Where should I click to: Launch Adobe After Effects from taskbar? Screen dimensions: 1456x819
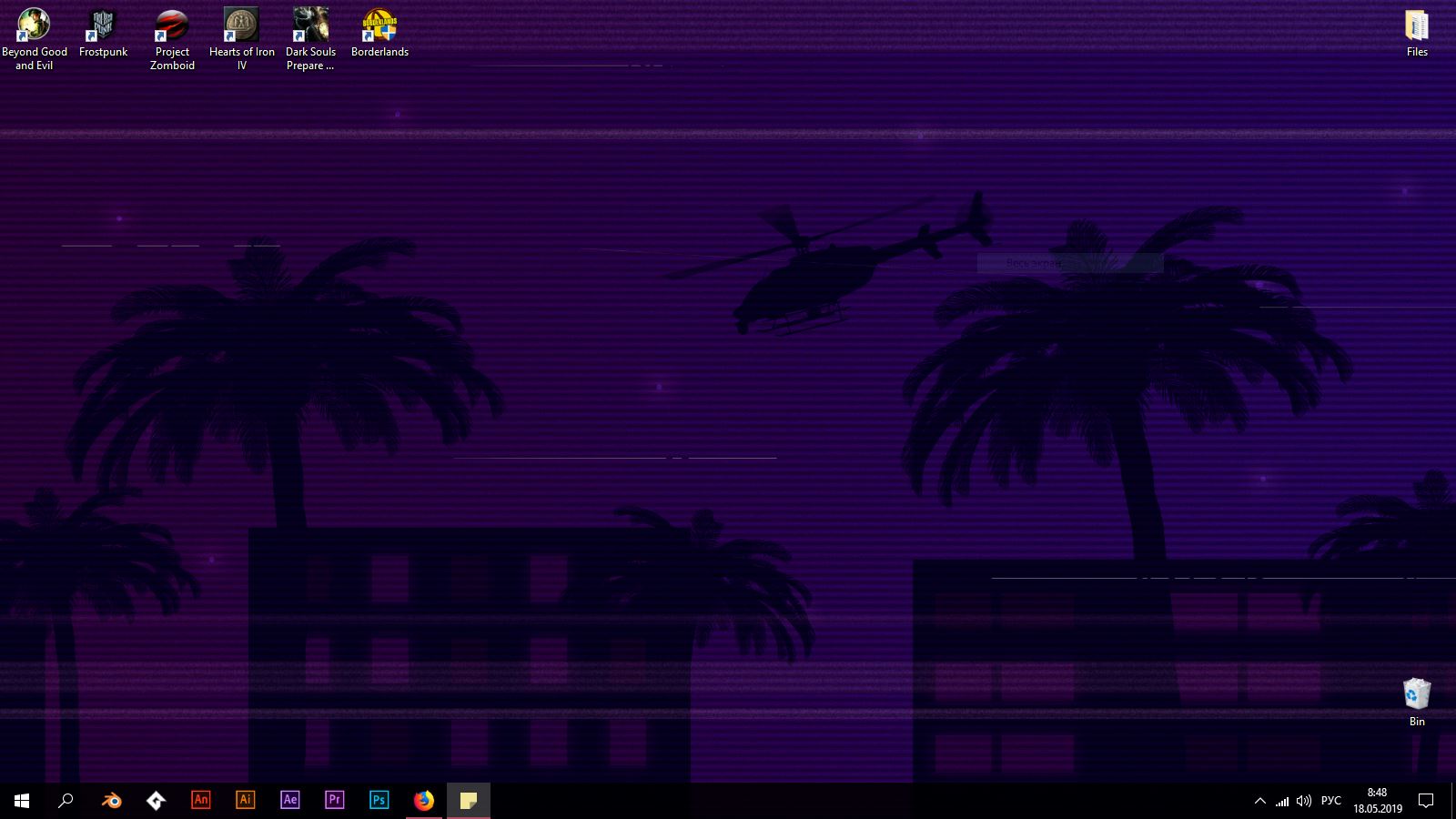[x=289, y=801]
